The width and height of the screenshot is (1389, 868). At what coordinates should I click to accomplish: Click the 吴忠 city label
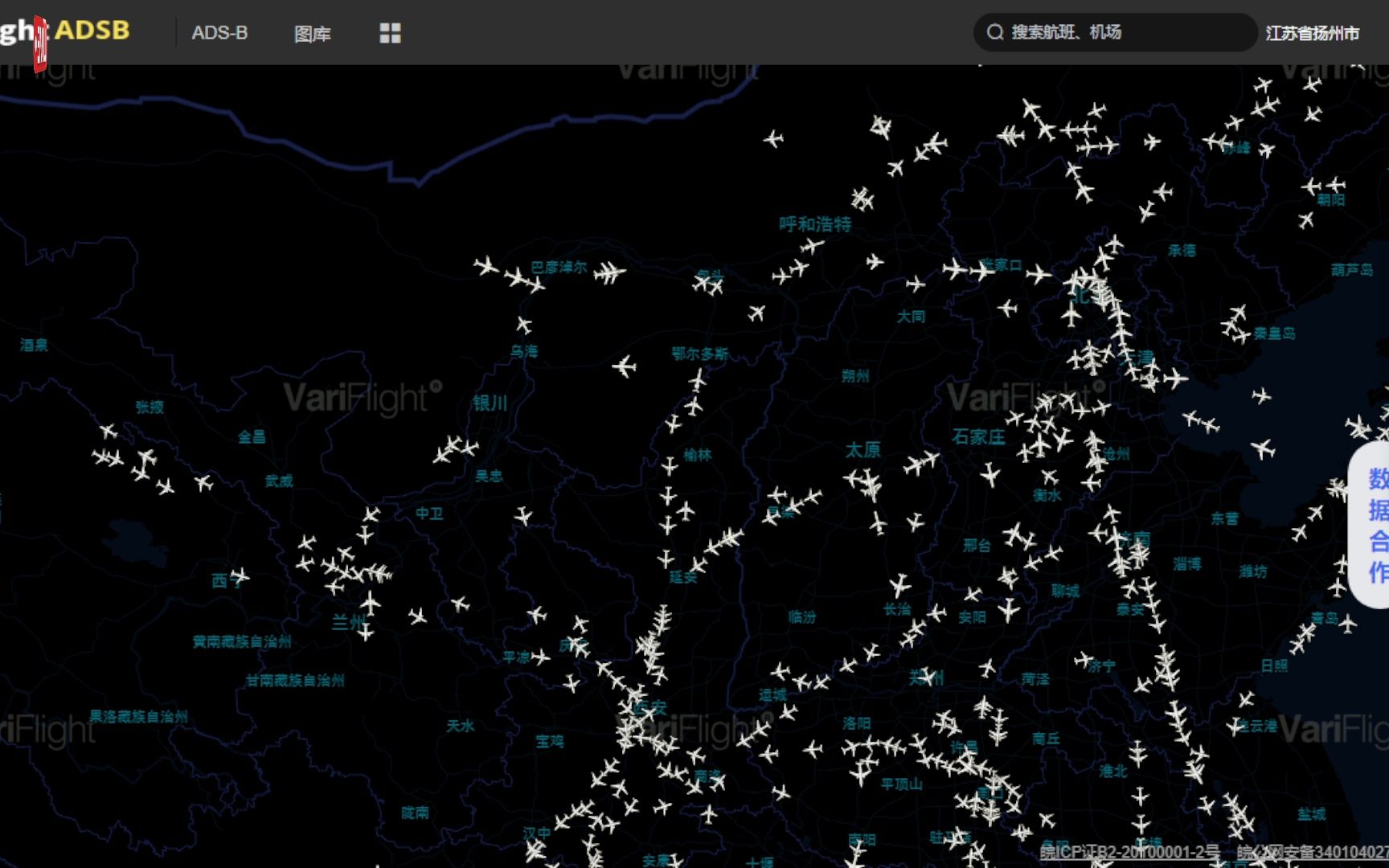pyautogui.click(x=489, y=476)
